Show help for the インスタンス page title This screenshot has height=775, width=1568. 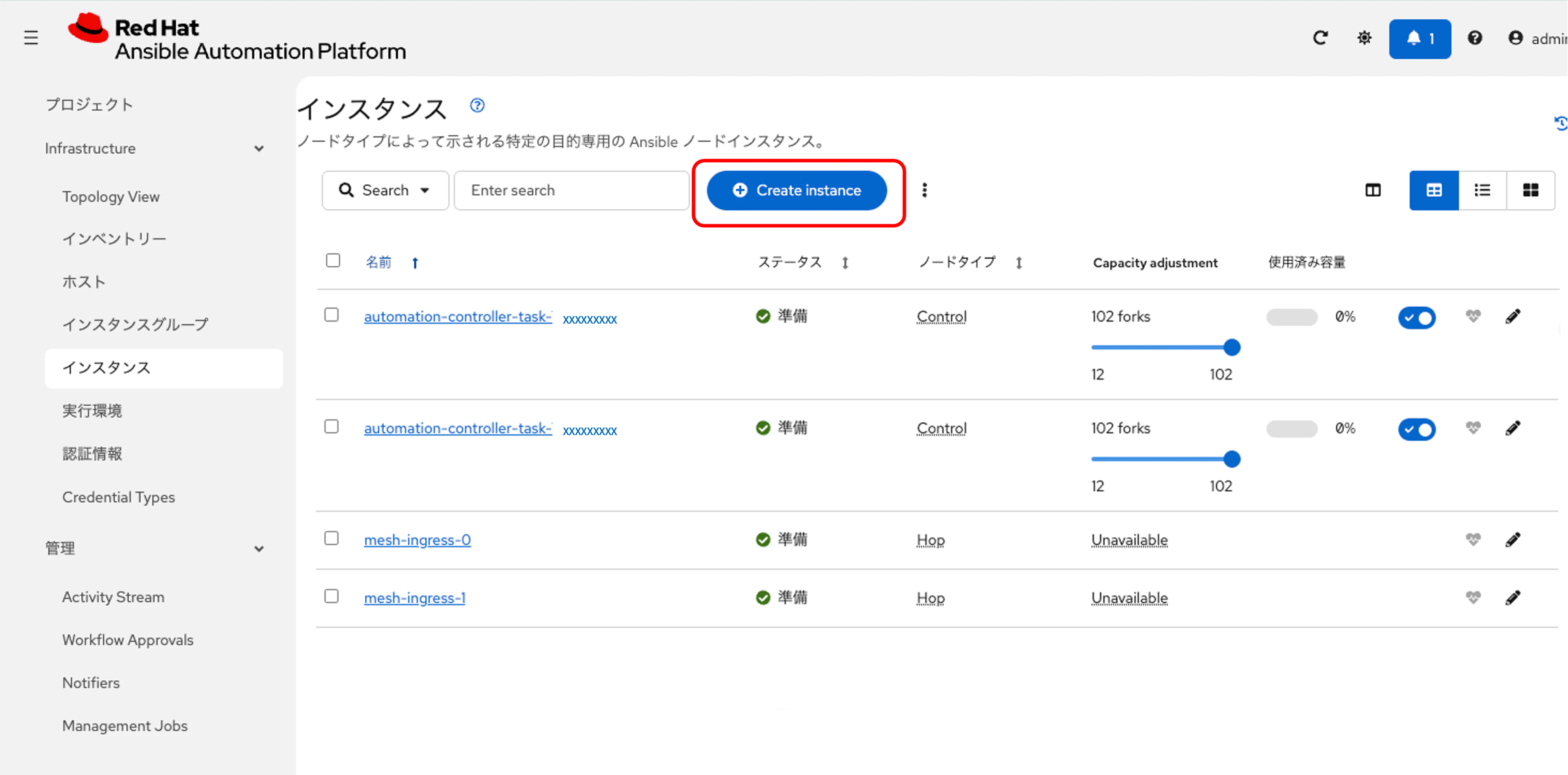coord(477,105)
